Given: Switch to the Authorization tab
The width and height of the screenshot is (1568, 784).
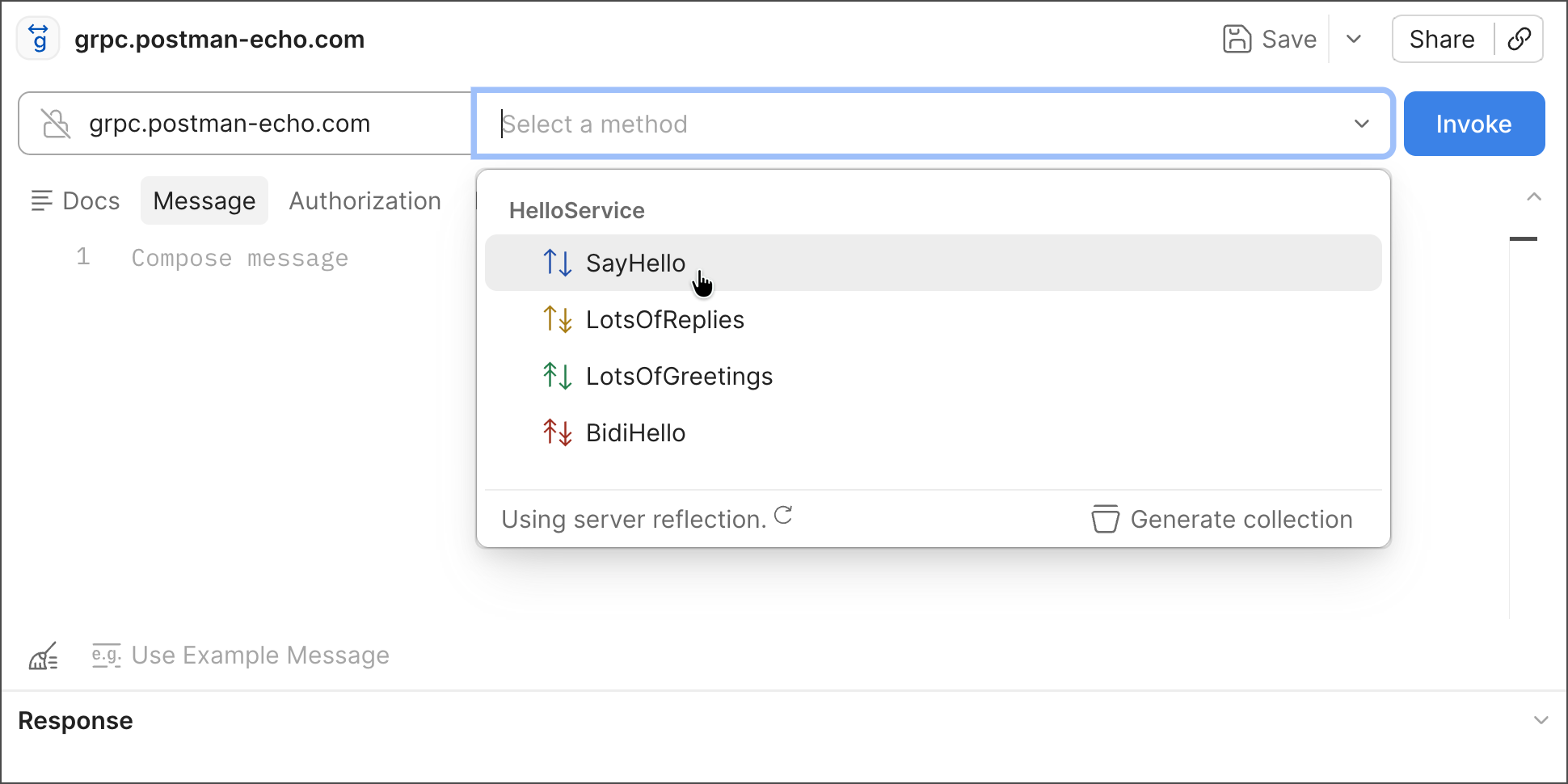Looking at the screenshot, I should pyautogui.click(x=365, y=200).
